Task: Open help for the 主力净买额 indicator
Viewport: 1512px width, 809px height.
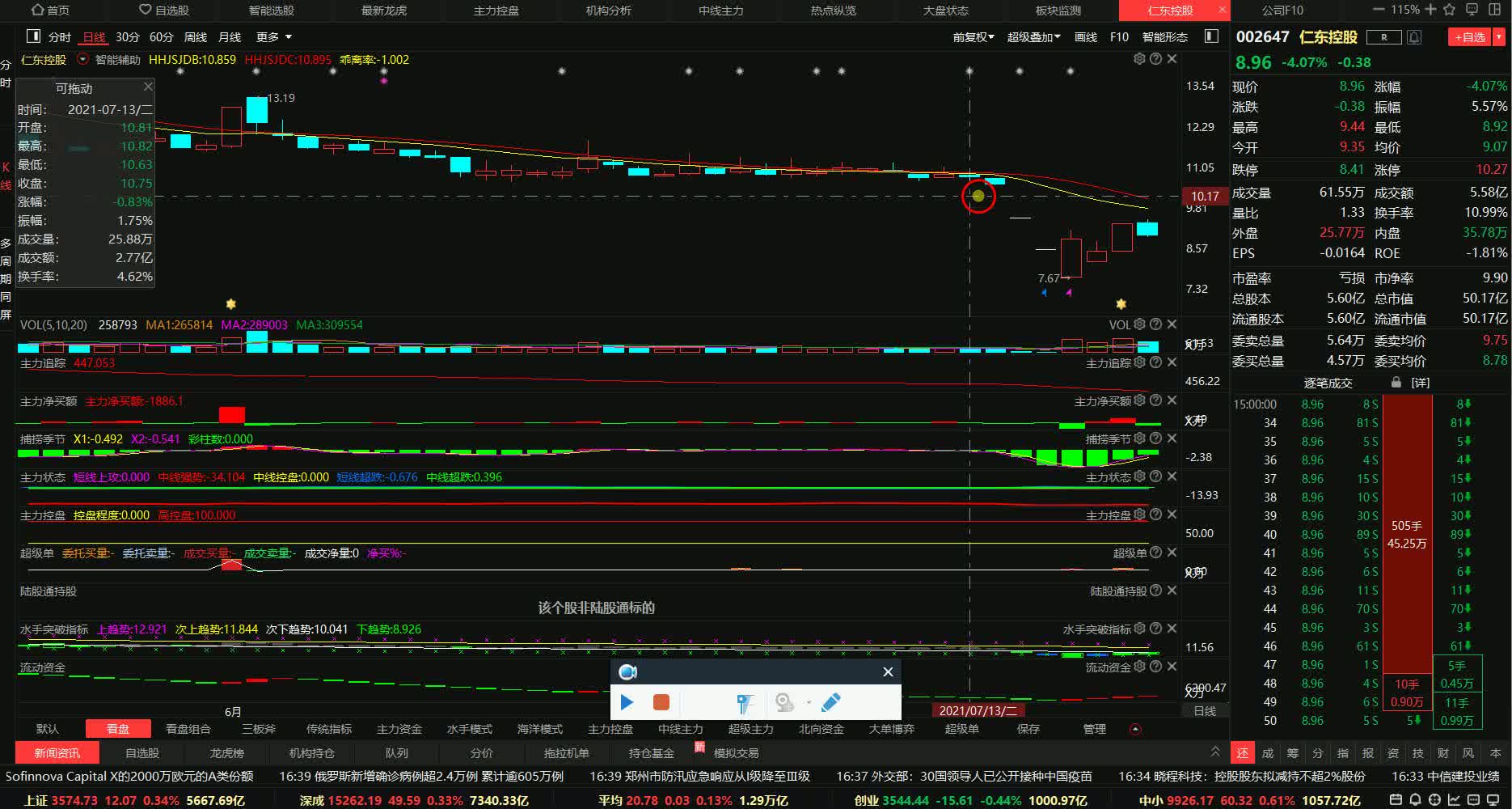Action: 1155,400
